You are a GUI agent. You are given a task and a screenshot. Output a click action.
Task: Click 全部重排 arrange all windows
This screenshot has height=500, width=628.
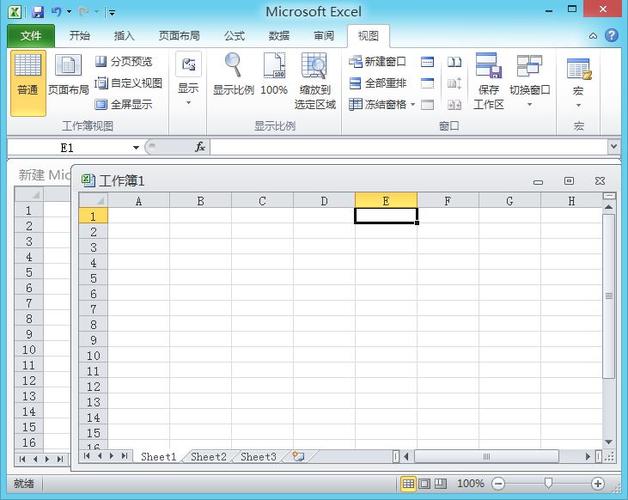click(x=377, y=83)
